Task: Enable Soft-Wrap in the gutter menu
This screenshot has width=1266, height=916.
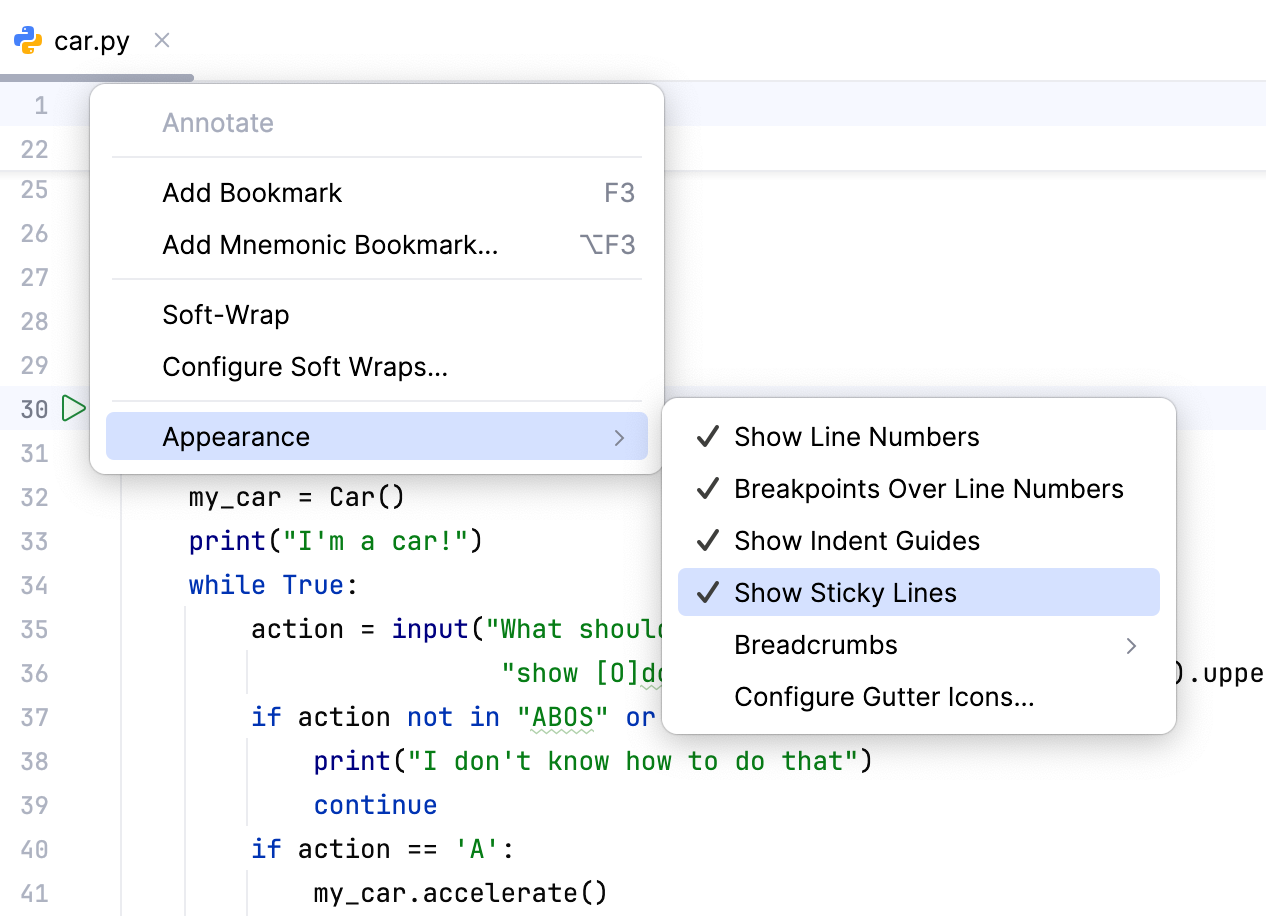Action: pos(226,315)
